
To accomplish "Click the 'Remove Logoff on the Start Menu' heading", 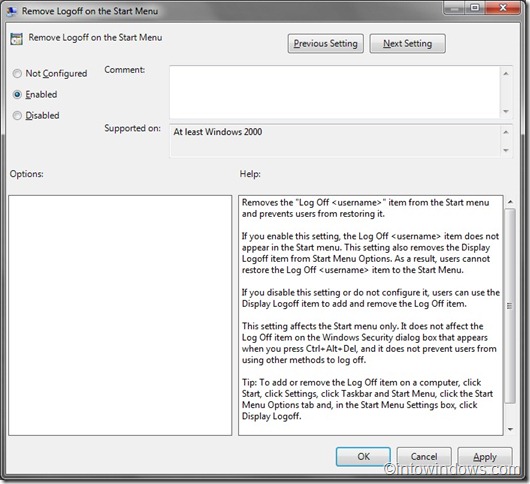I will (95, 38).
